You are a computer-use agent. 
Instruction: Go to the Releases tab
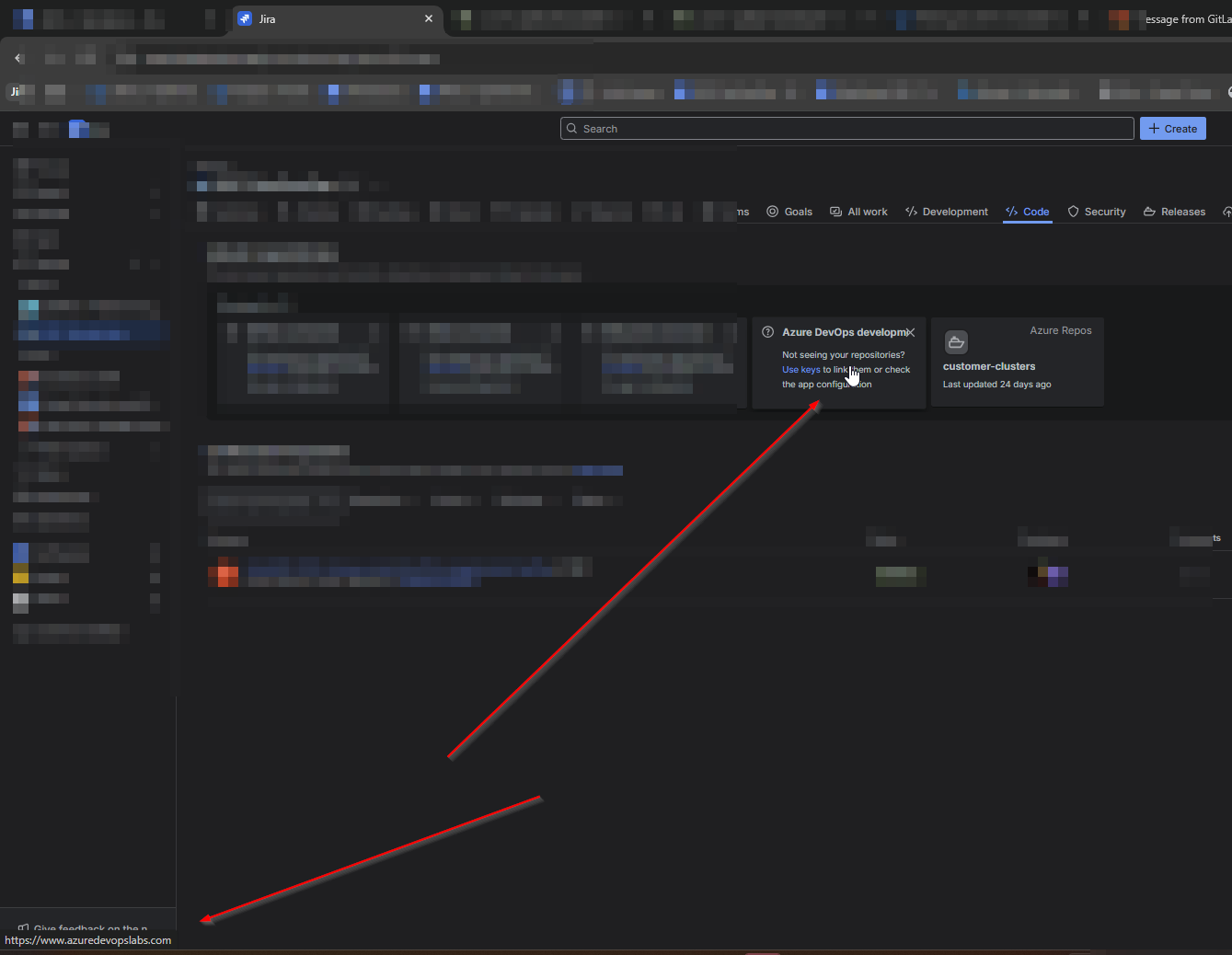coord(1175,212)
